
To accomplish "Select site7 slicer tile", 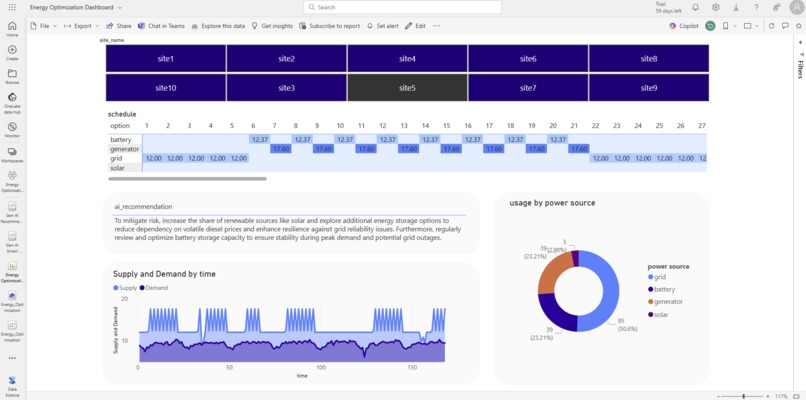I will pos(528,88).
